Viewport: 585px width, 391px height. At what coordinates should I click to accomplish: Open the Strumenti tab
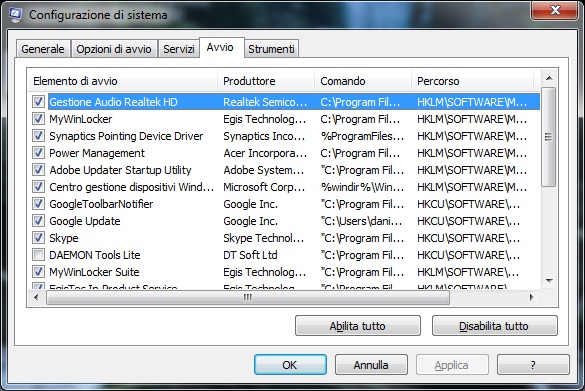(x=271, y=49)
